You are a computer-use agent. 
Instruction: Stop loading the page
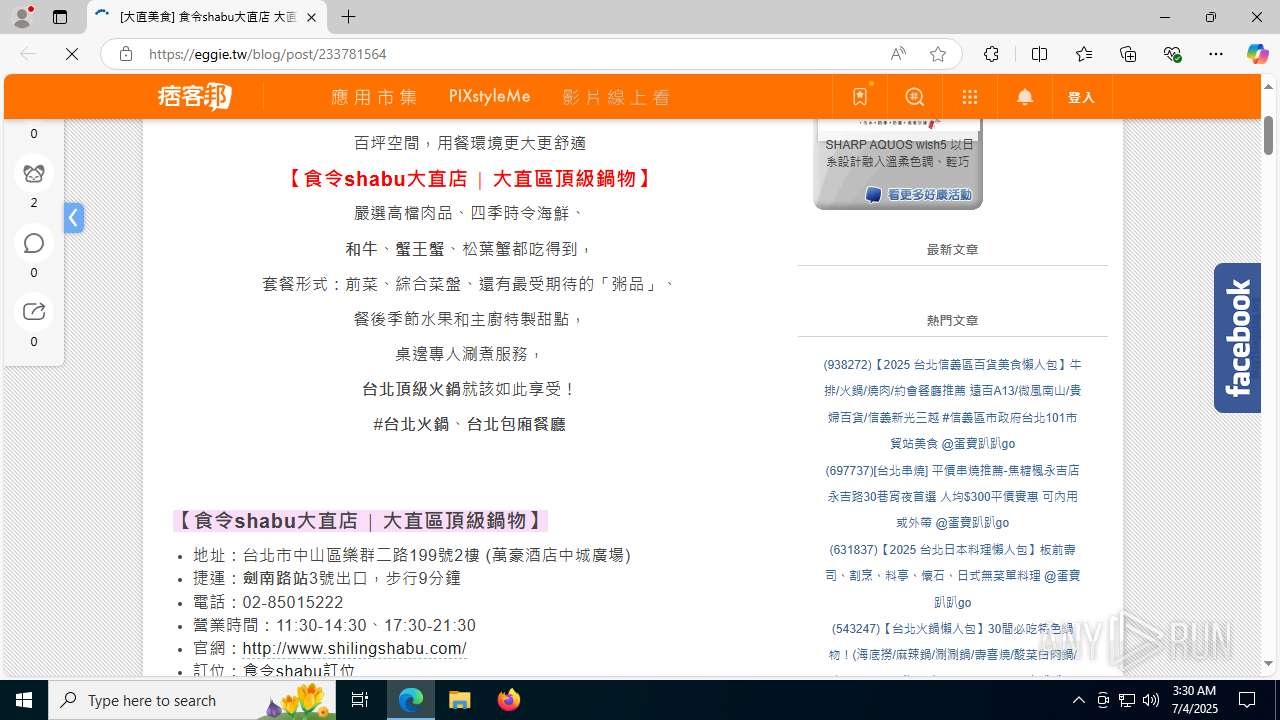[x=72, y=54]
